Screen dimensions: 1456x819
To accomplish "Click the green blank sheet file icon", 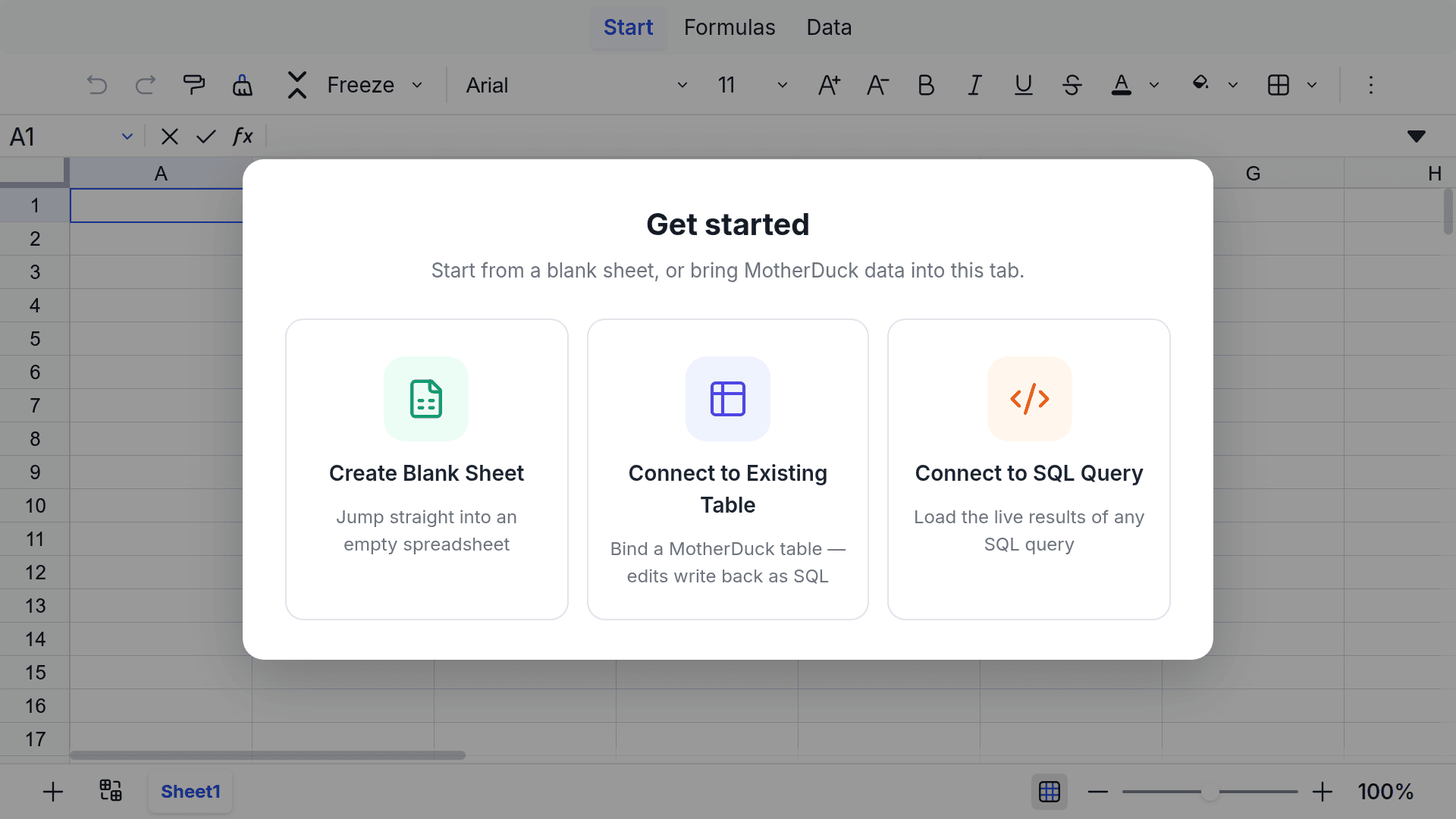I will (x=426, y=399).
